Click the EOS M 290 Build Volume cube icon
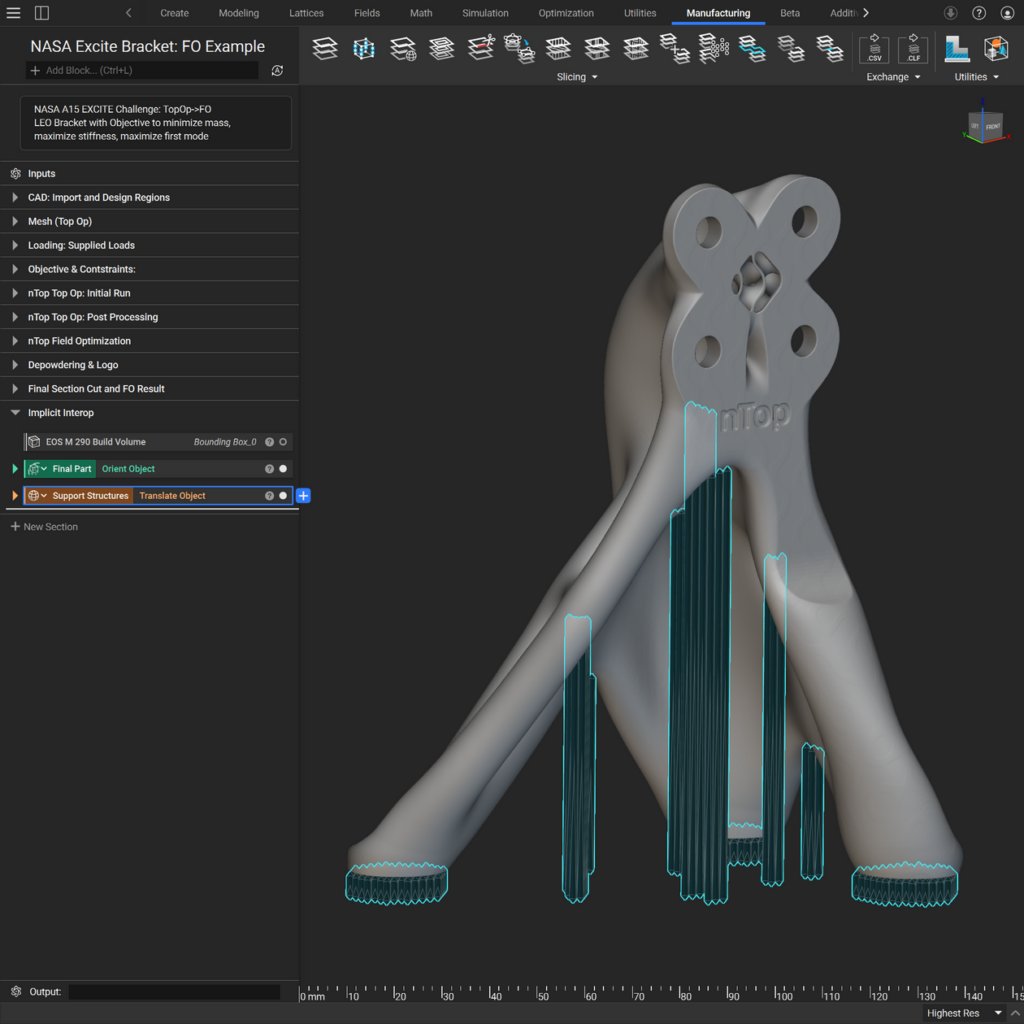 34,442
